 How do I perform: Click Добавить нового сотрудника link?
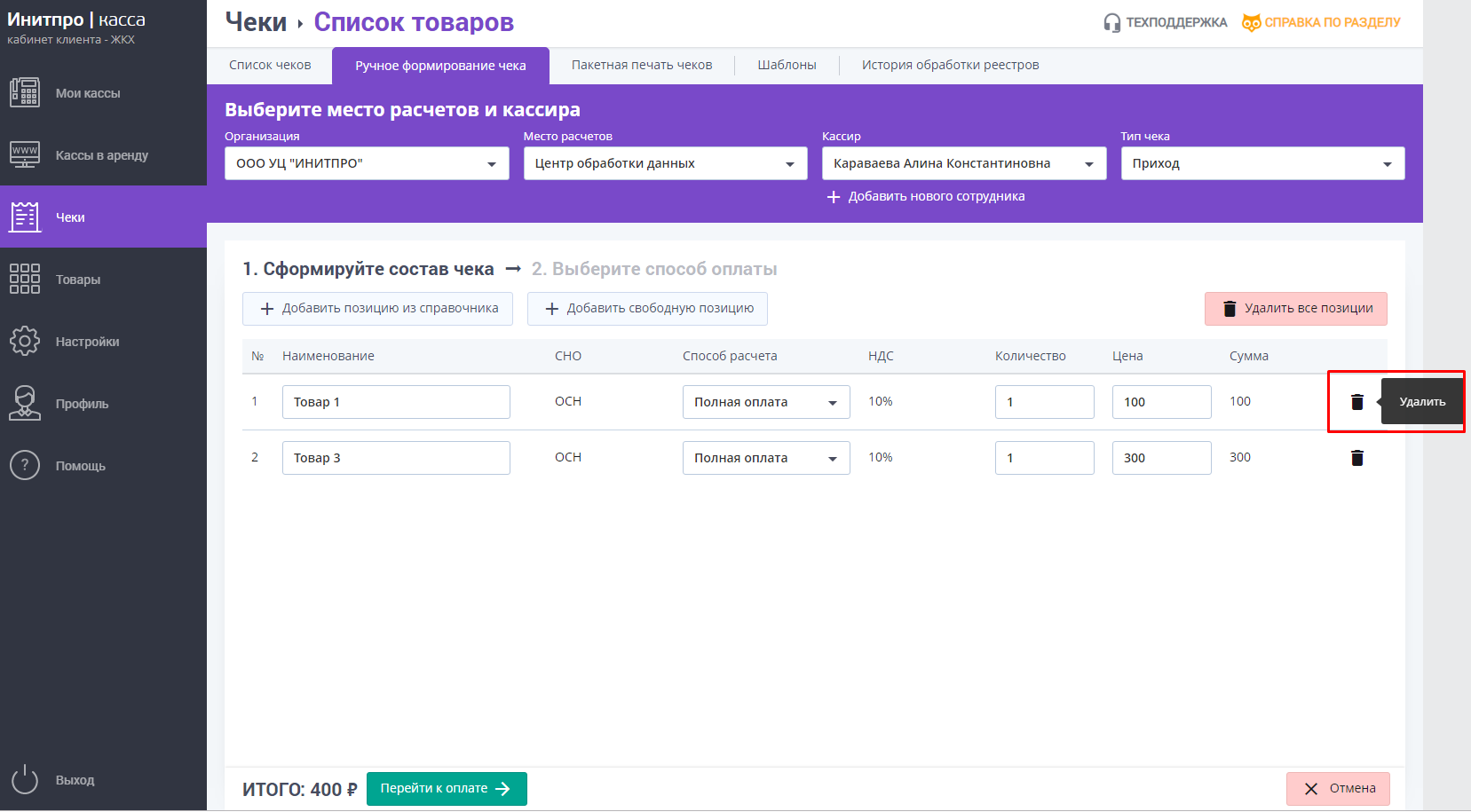[x=926, y=196]
